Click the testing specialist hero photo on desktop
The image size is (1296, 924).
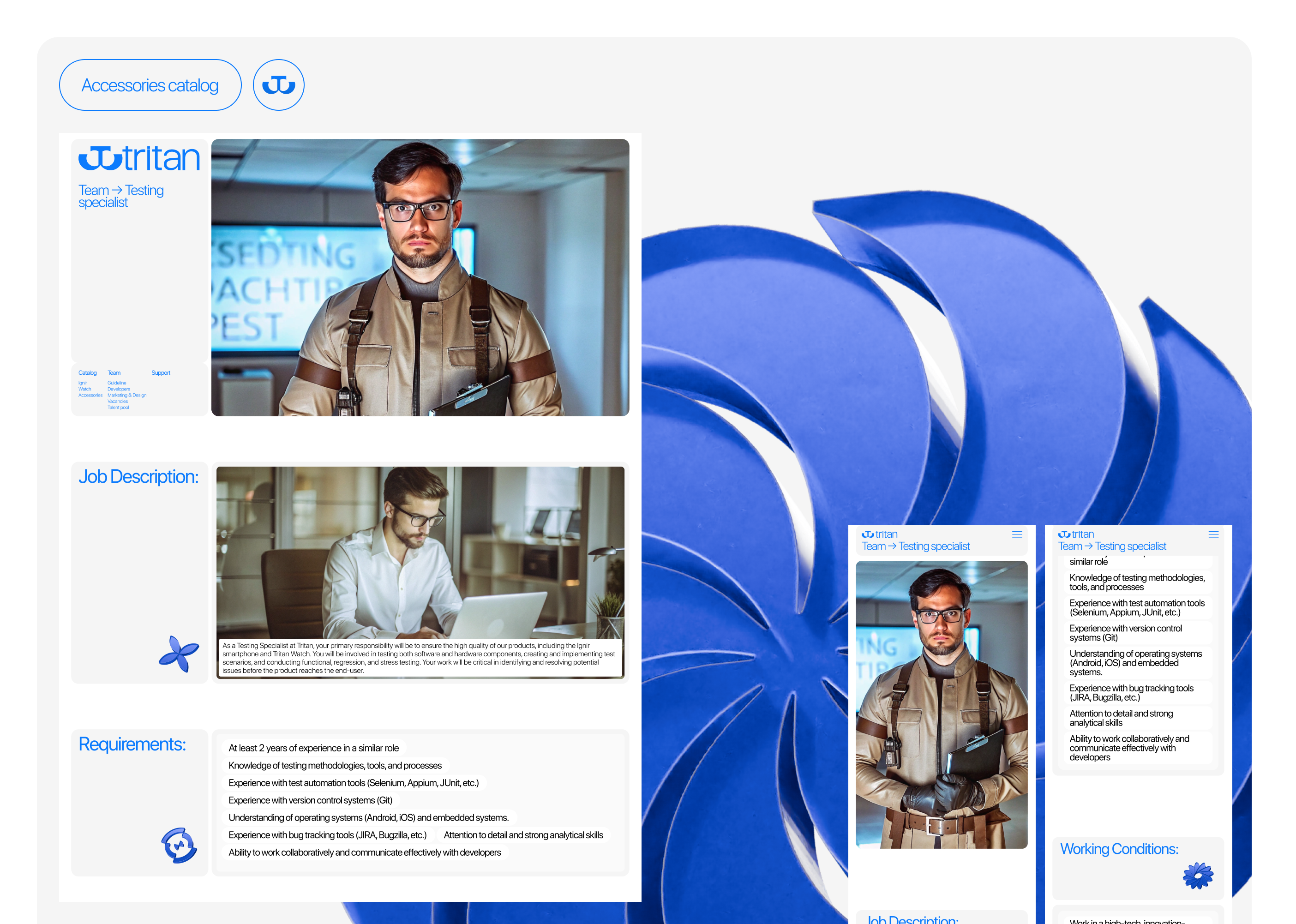(420, 277)
